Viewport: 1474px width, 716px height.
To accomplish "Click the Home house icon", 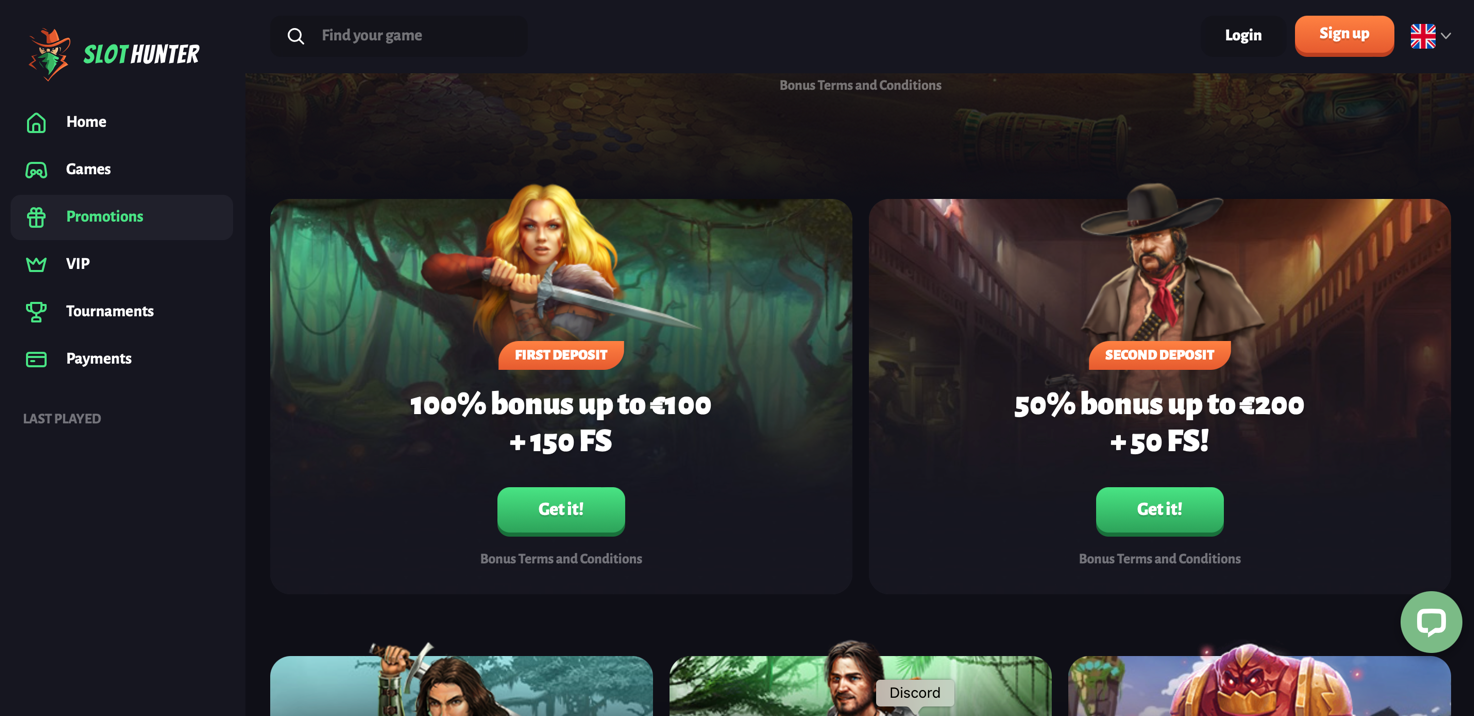I will pos(36,122).
